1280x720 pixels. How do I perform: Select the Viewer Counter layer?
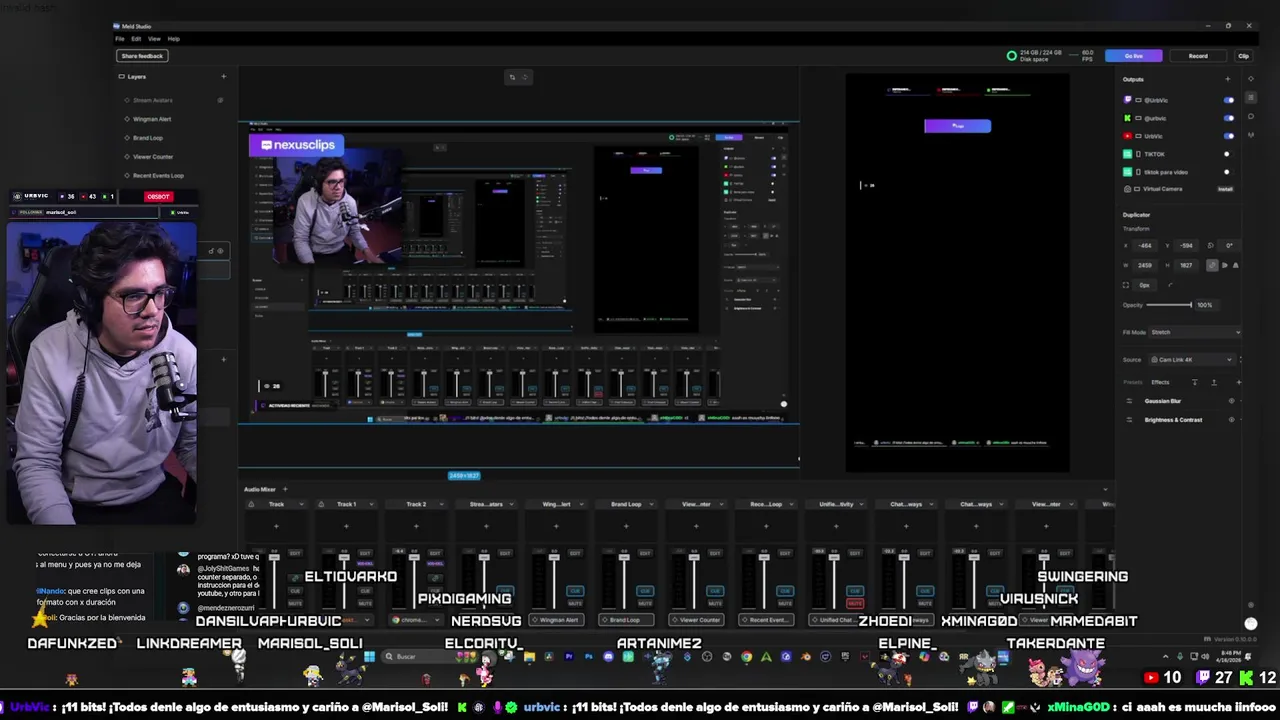coord(153,157)
